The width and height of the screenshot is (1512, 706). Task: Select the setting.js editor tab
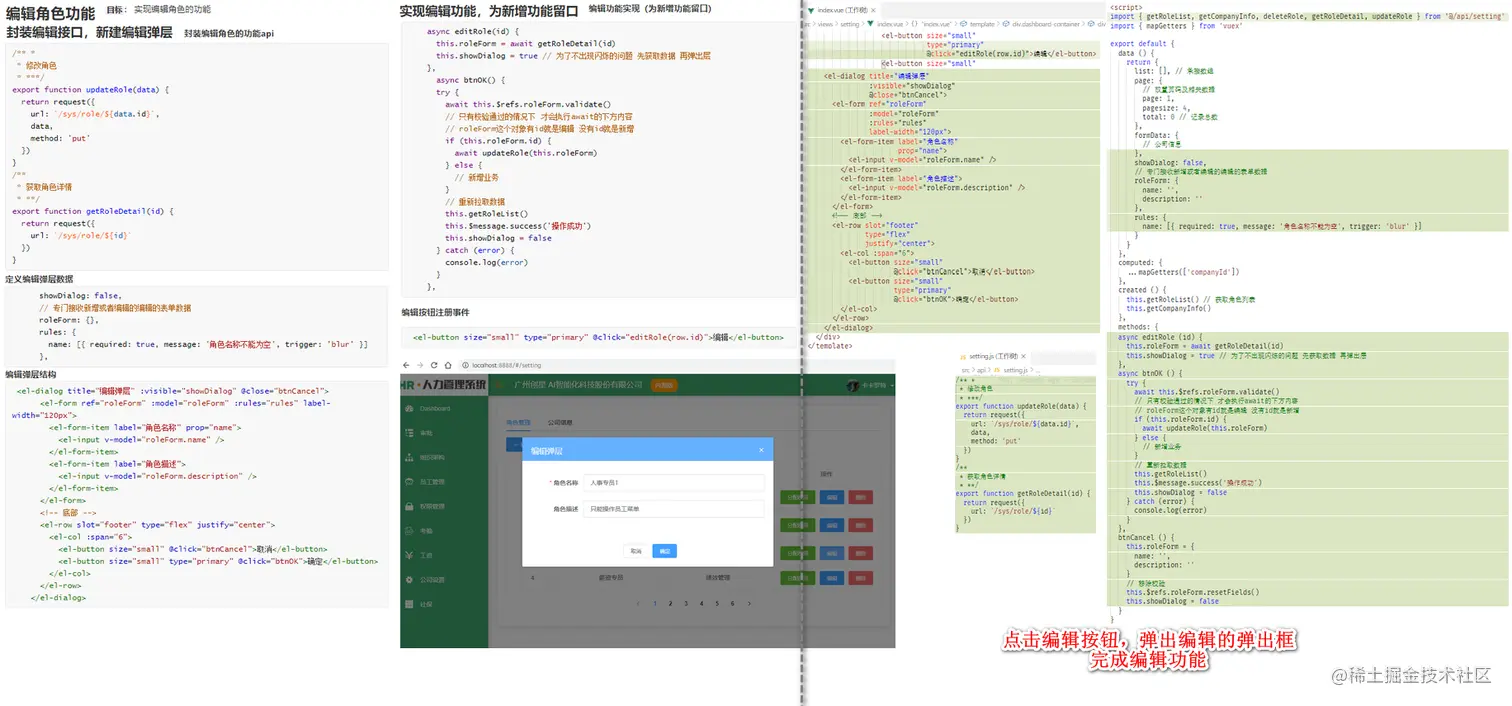coord(991,357)
